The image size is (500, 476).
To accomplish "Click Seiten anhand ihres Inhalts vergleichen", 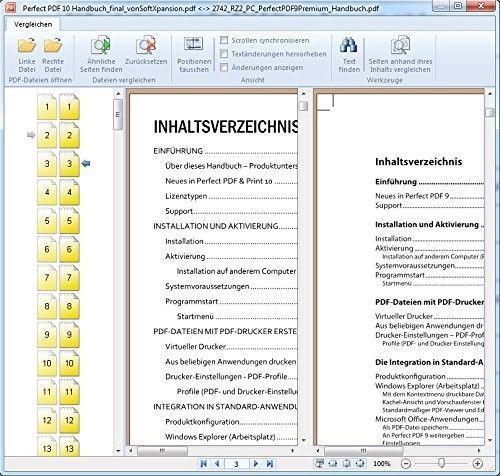I will 400,54.
